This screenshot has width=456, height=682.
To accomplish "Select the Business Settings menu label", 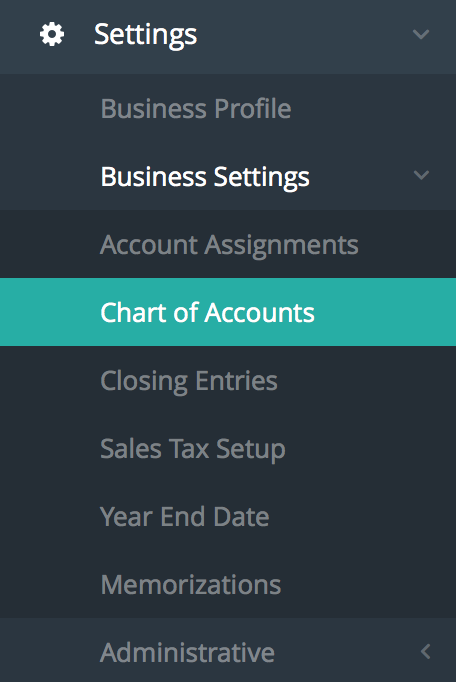I will pyautogui.click(x=205, y=177).
